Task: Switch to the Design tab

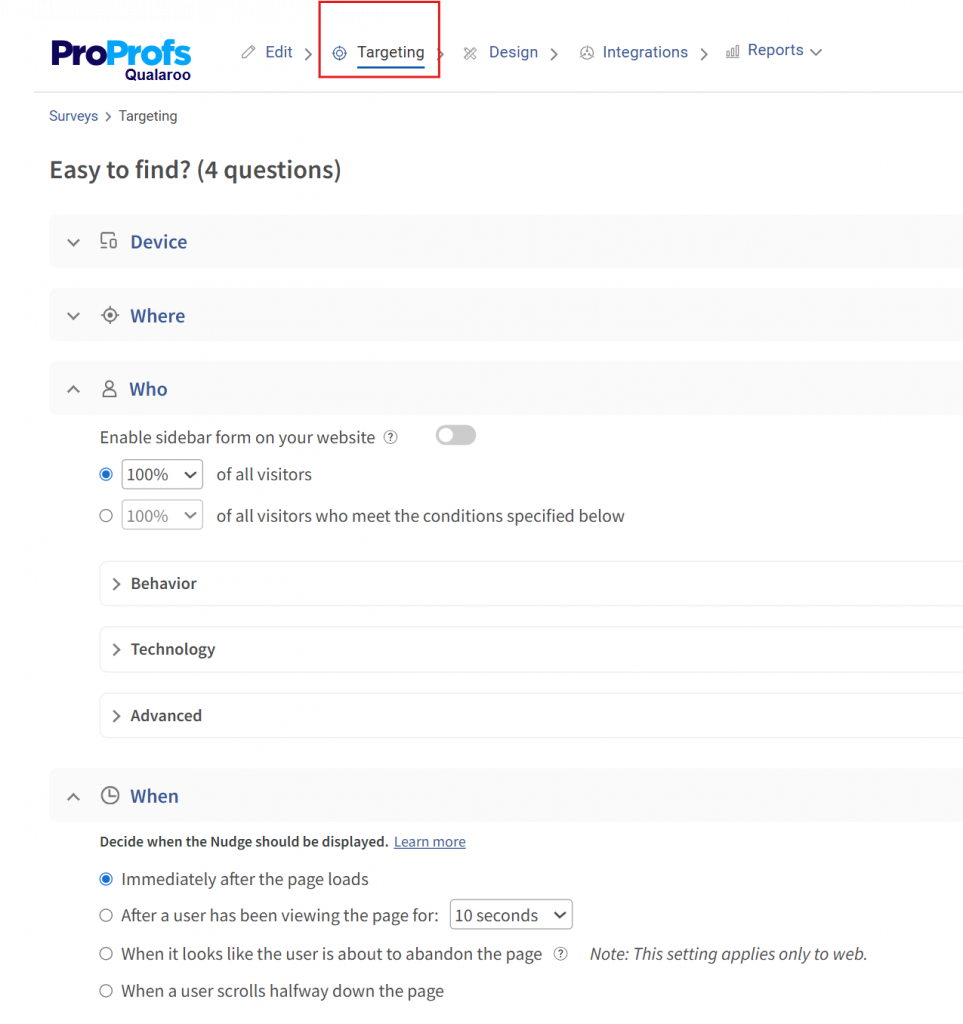Action: [x=513, y=51]
